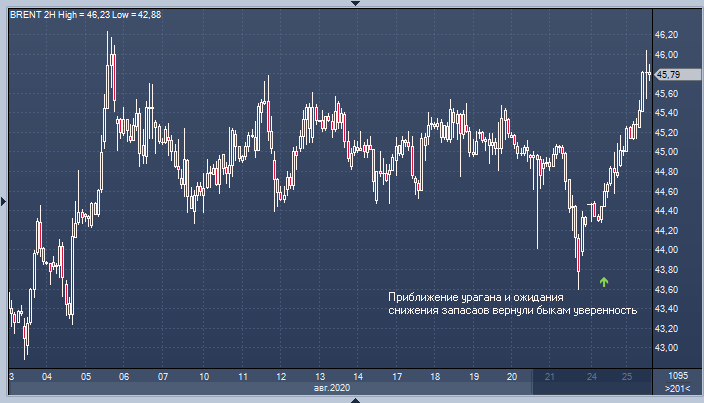Select the current price label 45,79
Viewport: 704px width, 403px height.
[x=668, y=74]
